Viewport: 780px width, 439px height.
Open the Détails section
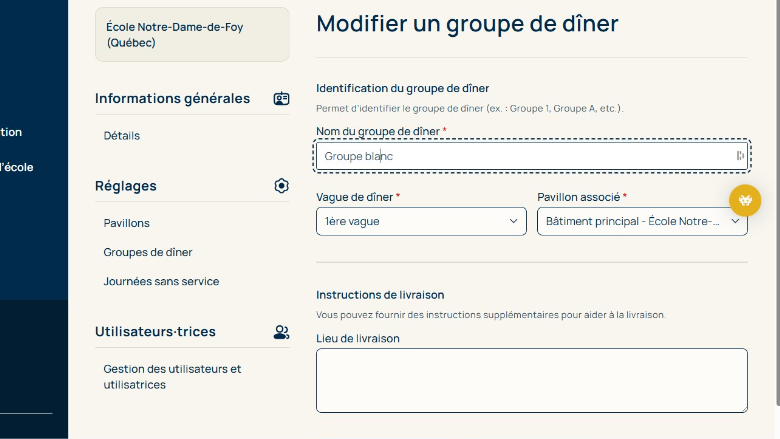(122, 136)
